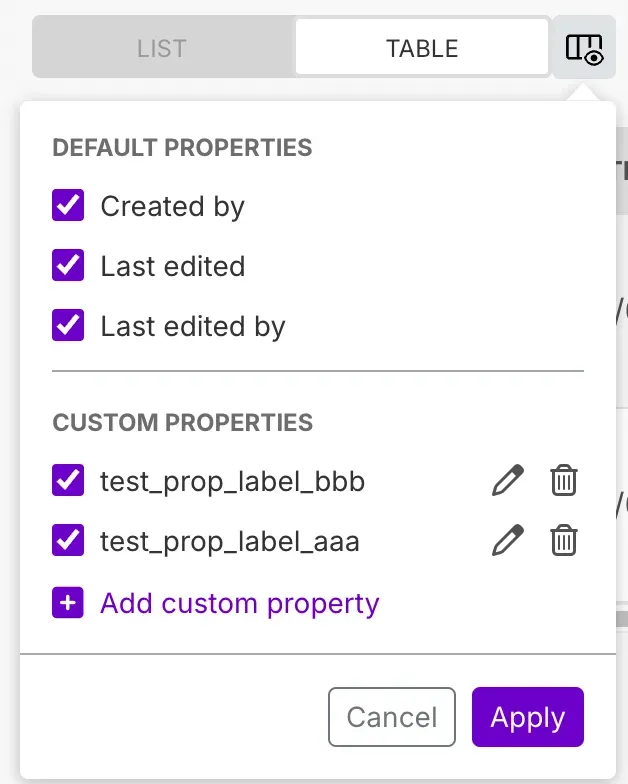This screenshot has height=784, width=628.
Task: Click the Apply button
Action: 527,717
